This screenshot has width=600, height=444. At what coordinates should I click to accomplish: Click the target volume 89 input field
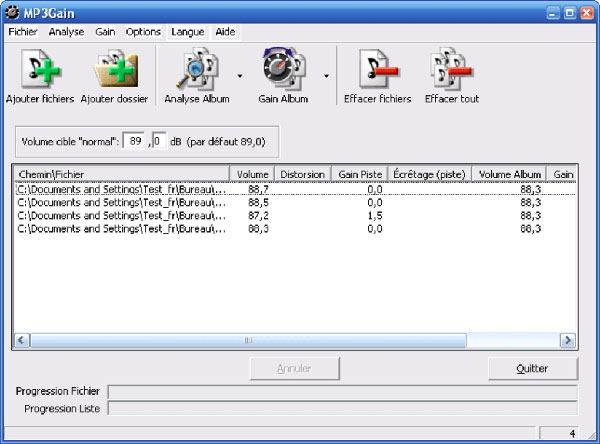136,142
